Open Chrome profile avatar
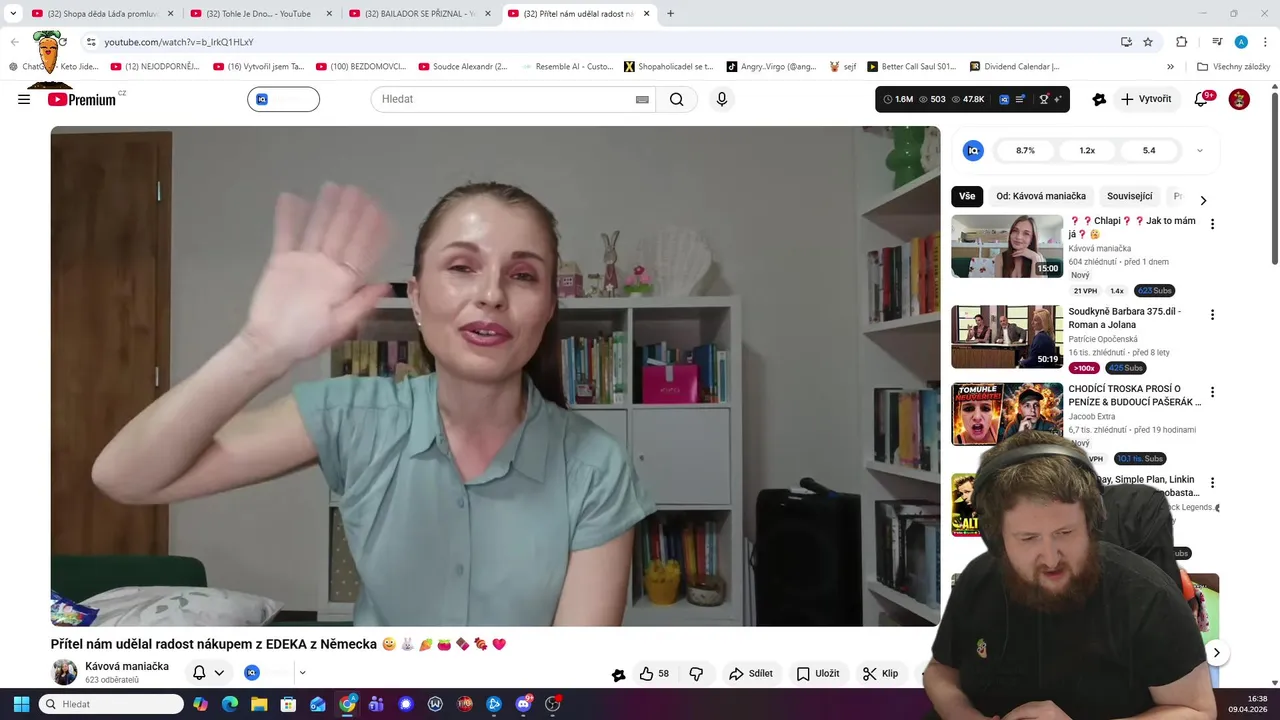Viewport: 1280px width, 720px height. click(x=1241, y=42)
